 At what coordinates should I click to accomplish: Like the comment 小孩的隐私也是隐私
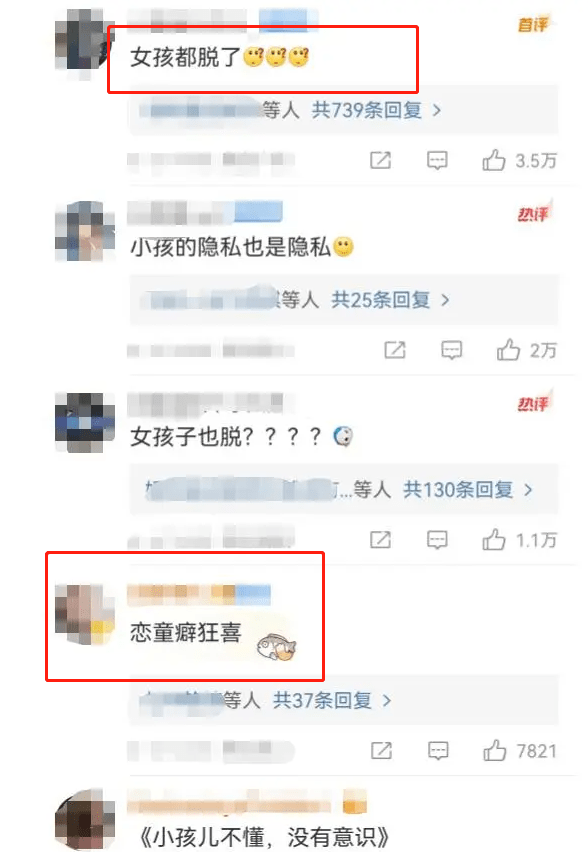pos(508,350)
